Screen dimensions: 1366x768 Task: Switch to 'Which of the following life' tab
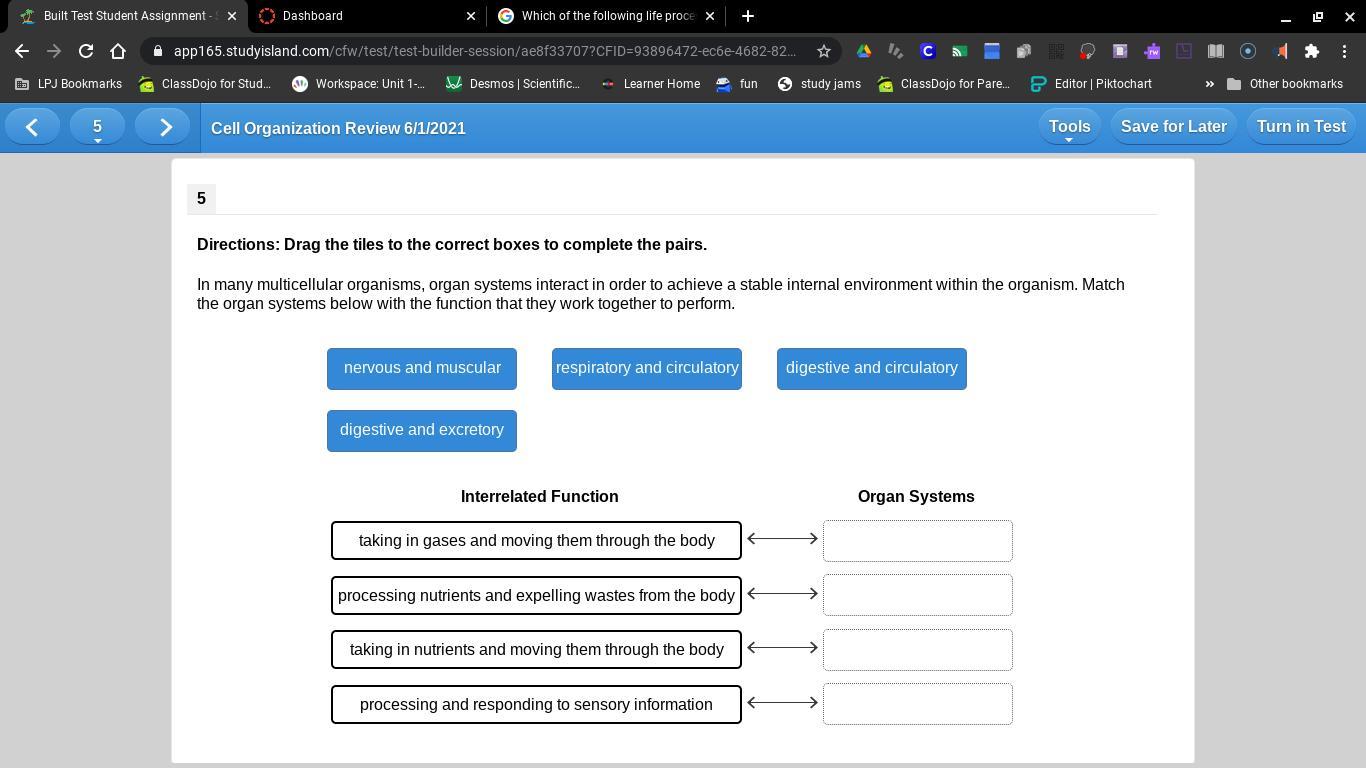click(608, 16)
